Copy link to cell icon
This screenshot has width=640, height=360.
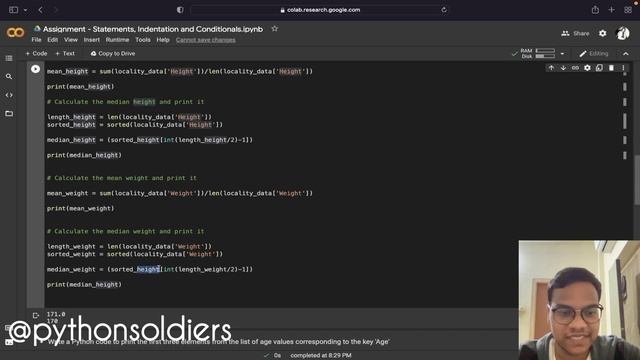pos(575,68)
